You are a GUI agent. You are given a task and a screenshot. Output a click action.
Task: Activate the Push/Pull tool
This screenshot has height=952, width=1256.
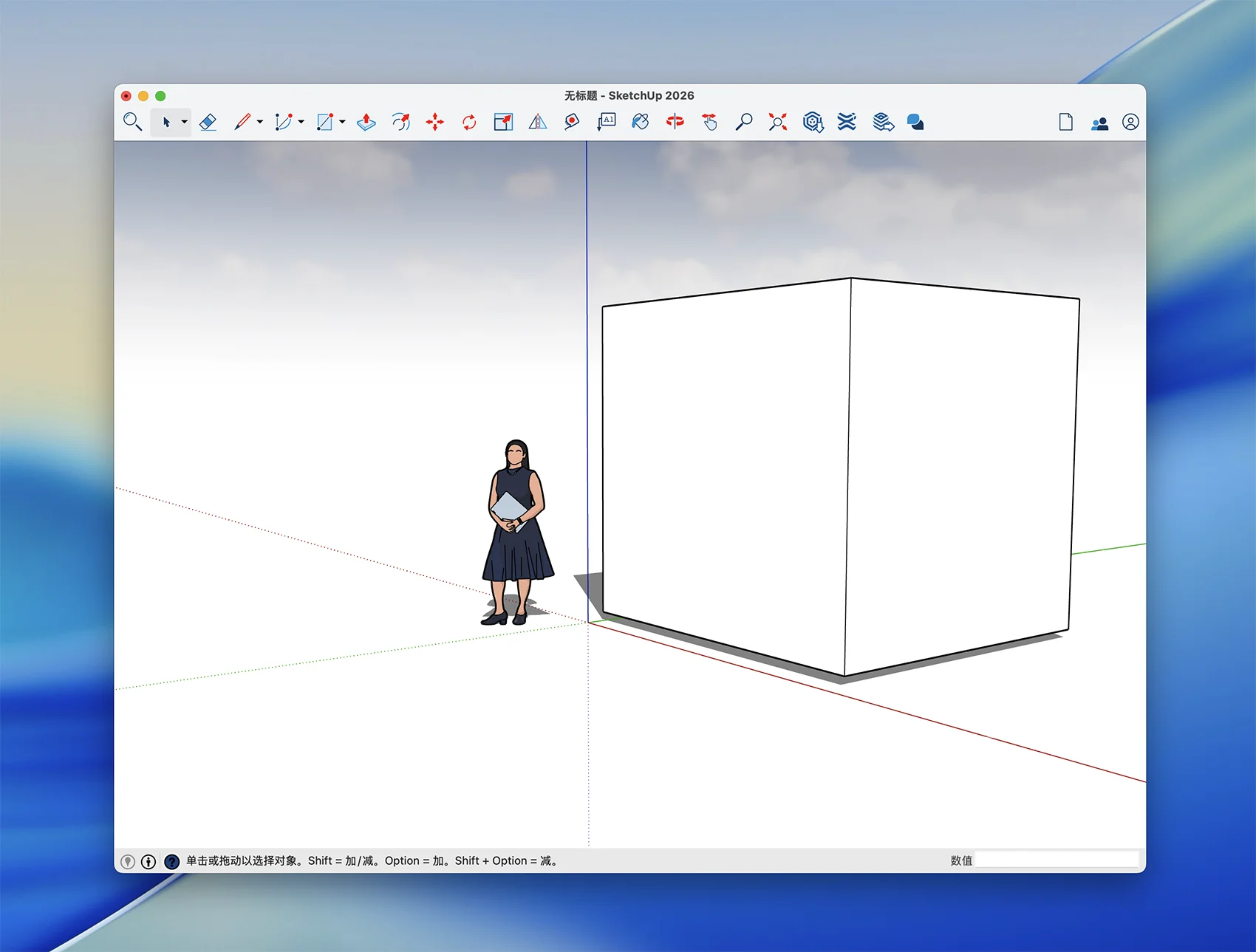[x=366, y=122]
